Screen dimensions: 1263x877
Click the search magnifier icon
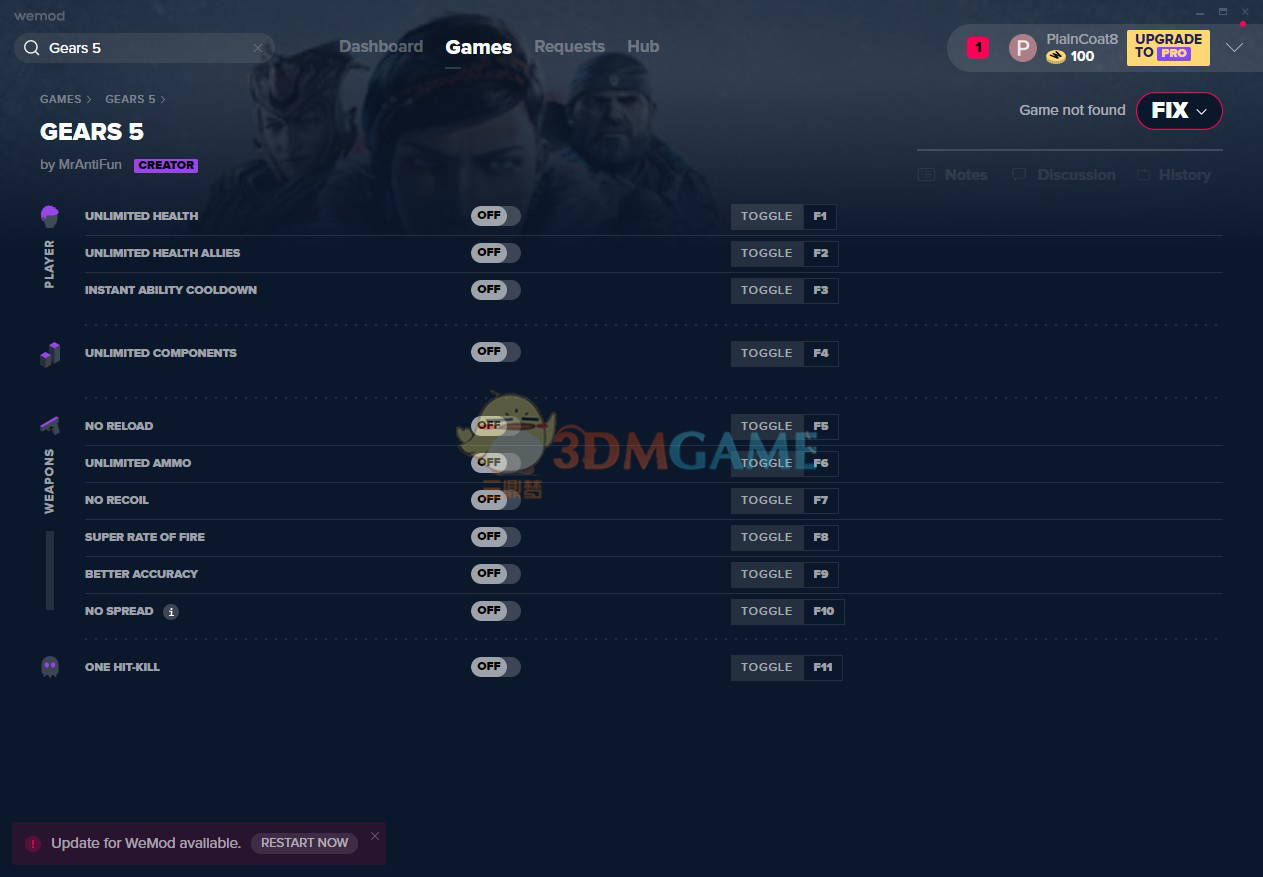(32, 48)
